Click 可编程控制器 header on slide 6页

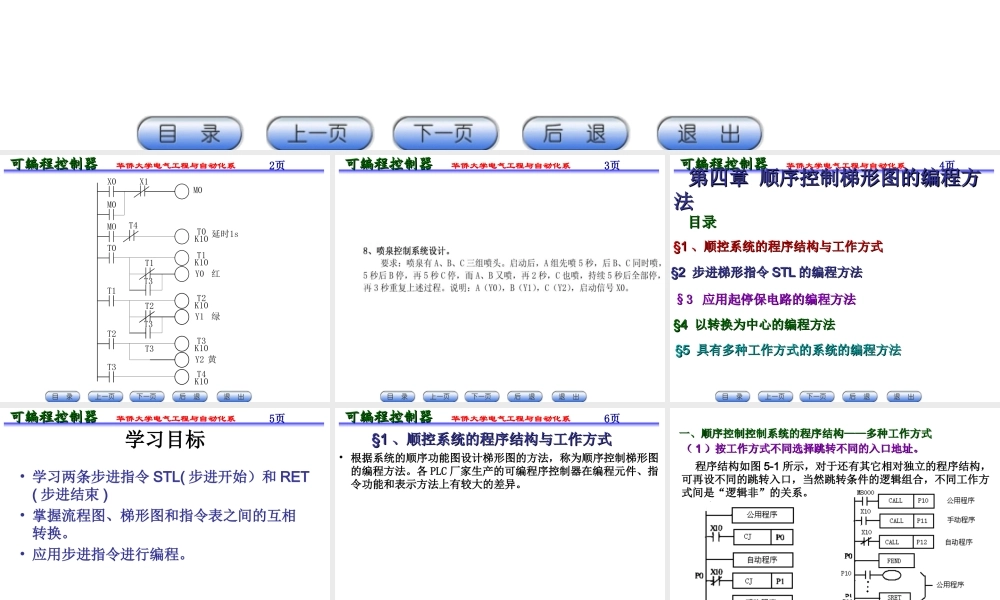click(x=389, y=417)
